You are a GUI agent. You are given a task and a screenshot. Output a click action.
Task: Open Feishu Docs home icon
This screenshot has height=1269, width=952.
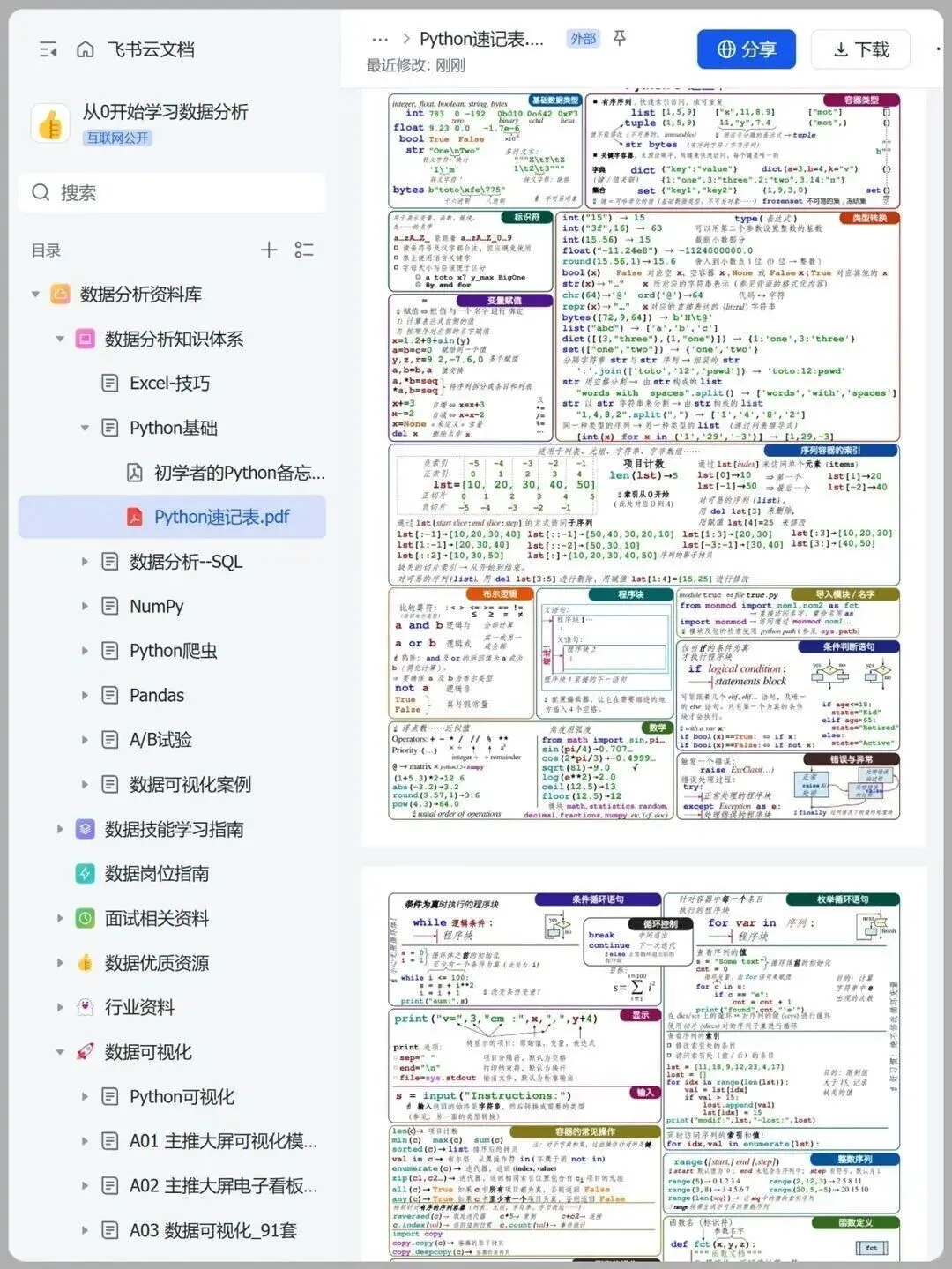tap(86, 49)
